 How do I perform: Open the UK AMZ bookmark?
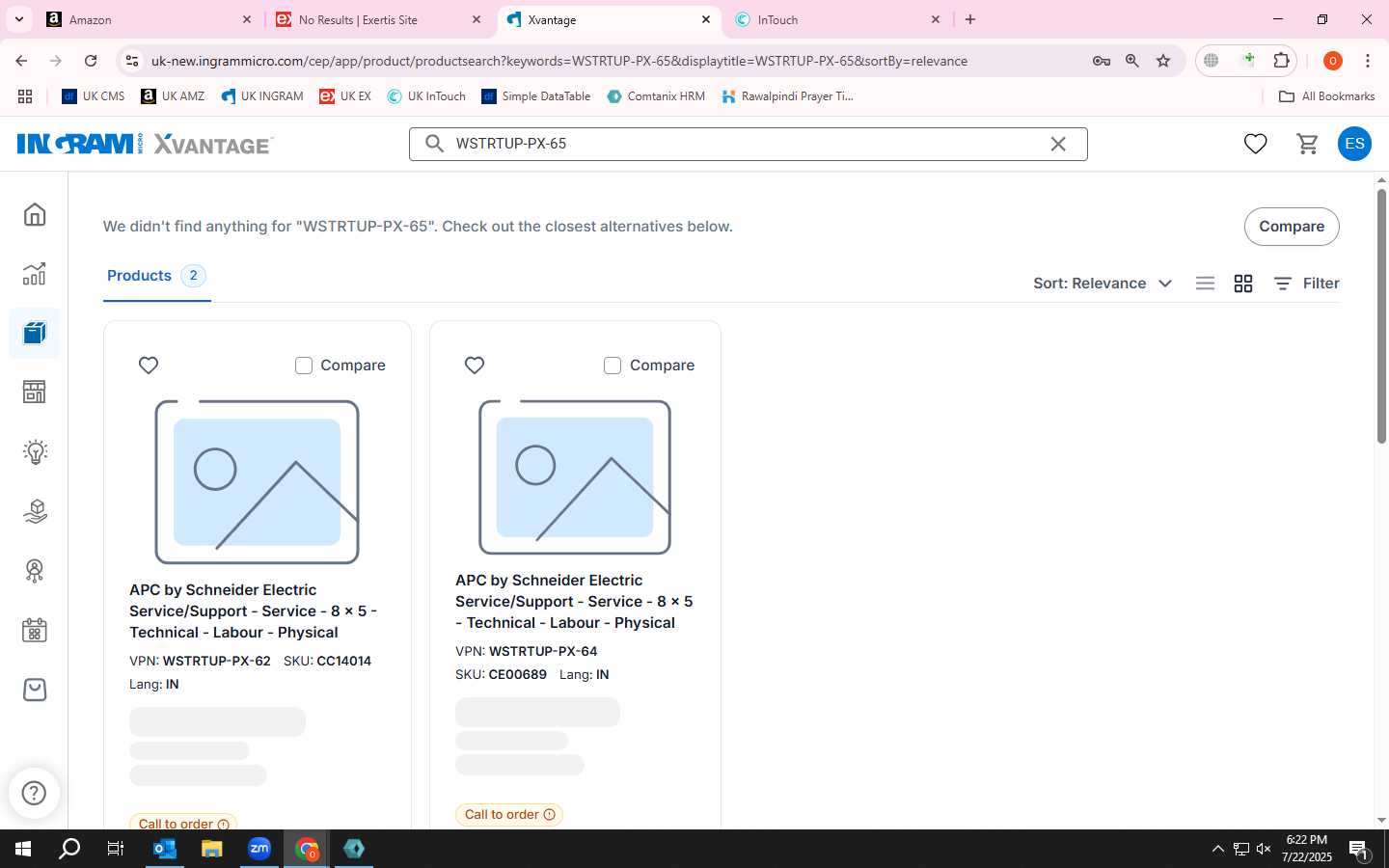[173, 96]
